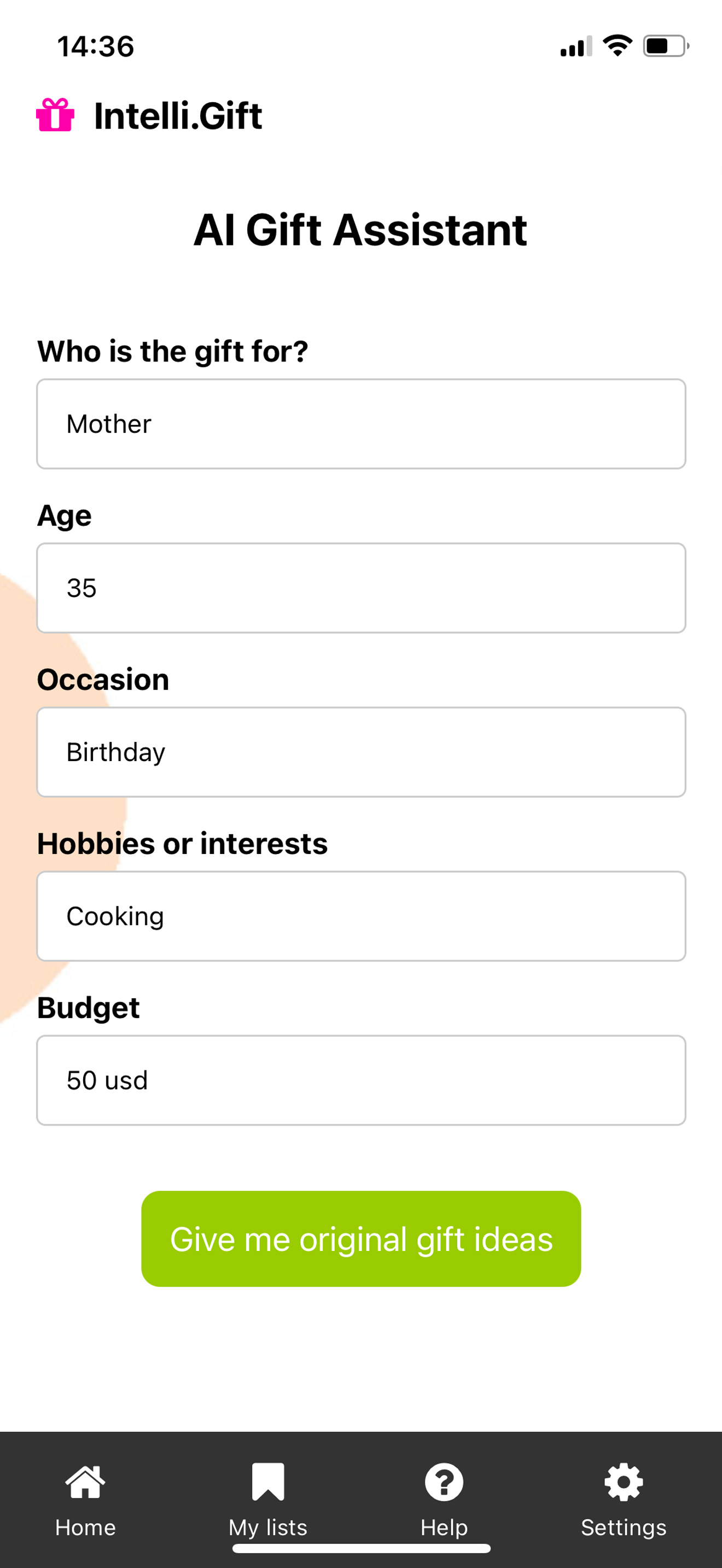Click the 'Who is the gift for?' field
Image resolution: width=722 pixels, height=1568 pixels.
(x=361, y=424)
